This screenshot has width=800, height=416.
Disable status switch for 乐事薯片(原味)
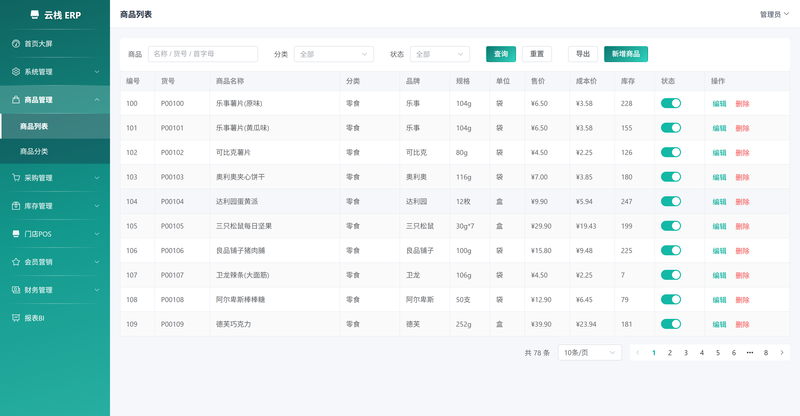coord(671,103)
